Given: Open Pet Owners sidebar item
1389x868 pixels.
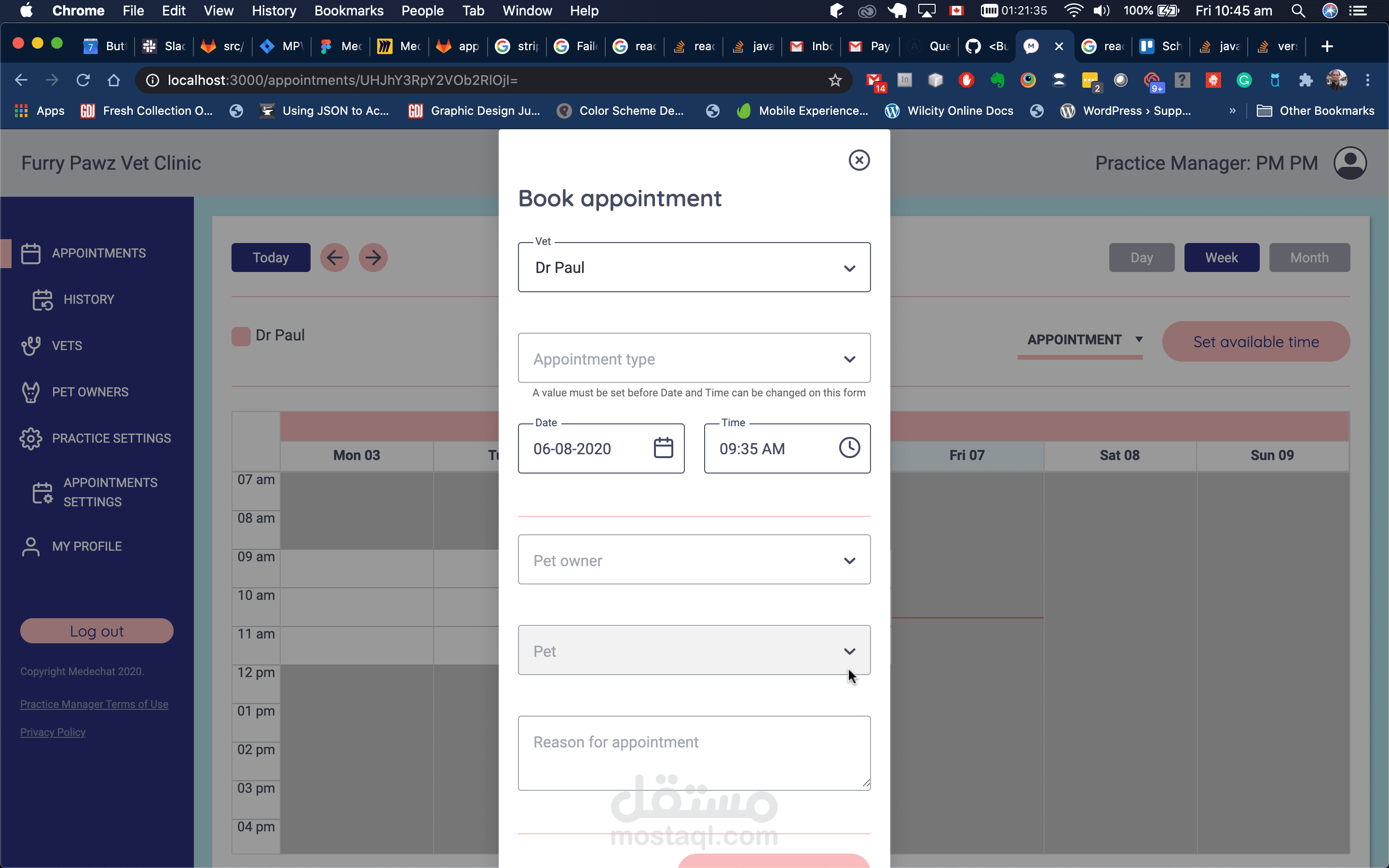Looking at the screenshot, I should click(90, 392).
